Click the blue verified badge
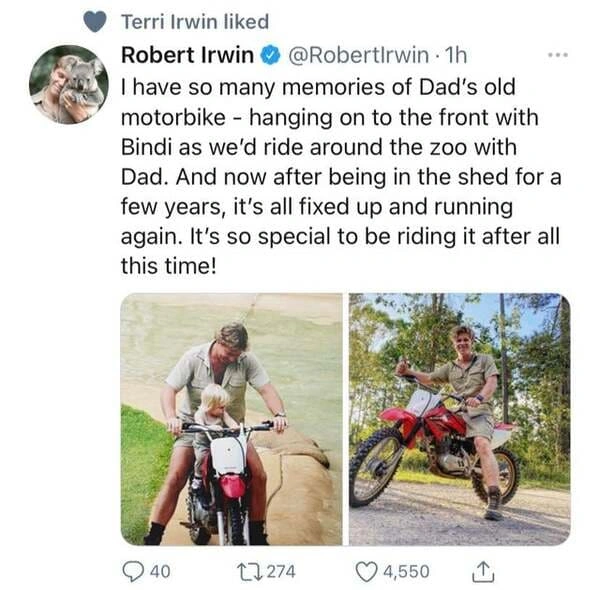This screenshot has width=600, height=590. click(x=269, y=55)
